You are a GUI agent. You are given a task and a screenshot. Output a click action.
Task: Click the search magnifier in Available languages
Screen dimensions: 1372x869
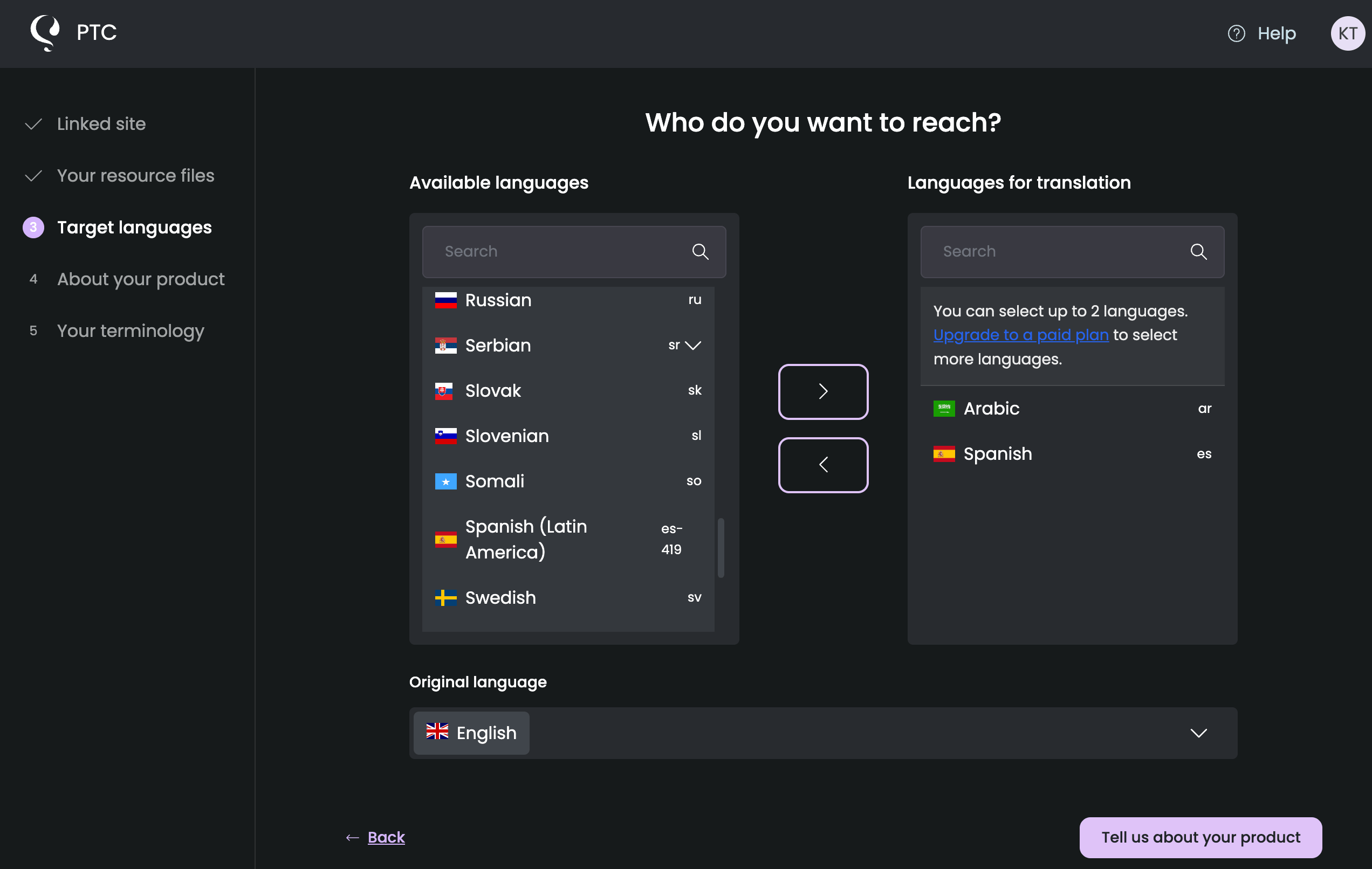point(700,252)
